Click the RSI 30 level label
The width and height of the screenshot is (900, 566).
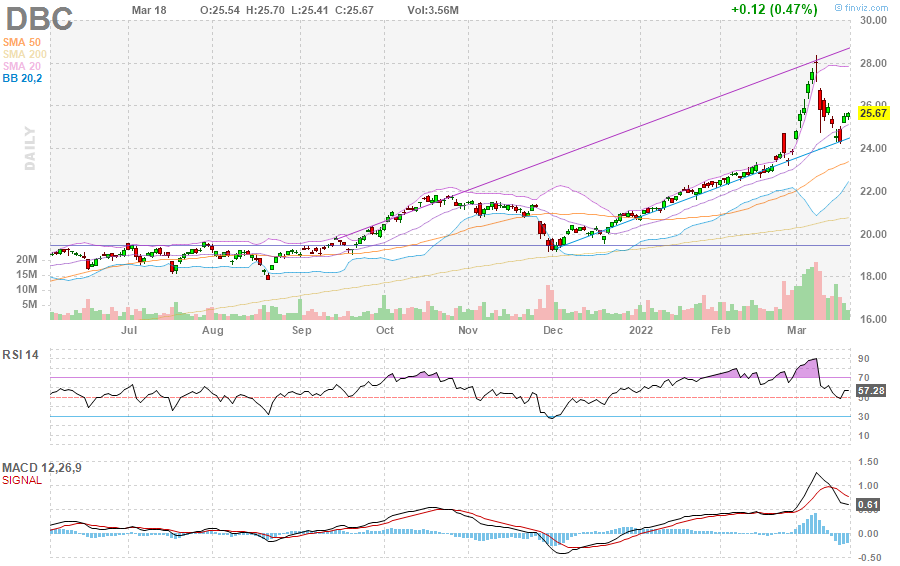point(864,417)
